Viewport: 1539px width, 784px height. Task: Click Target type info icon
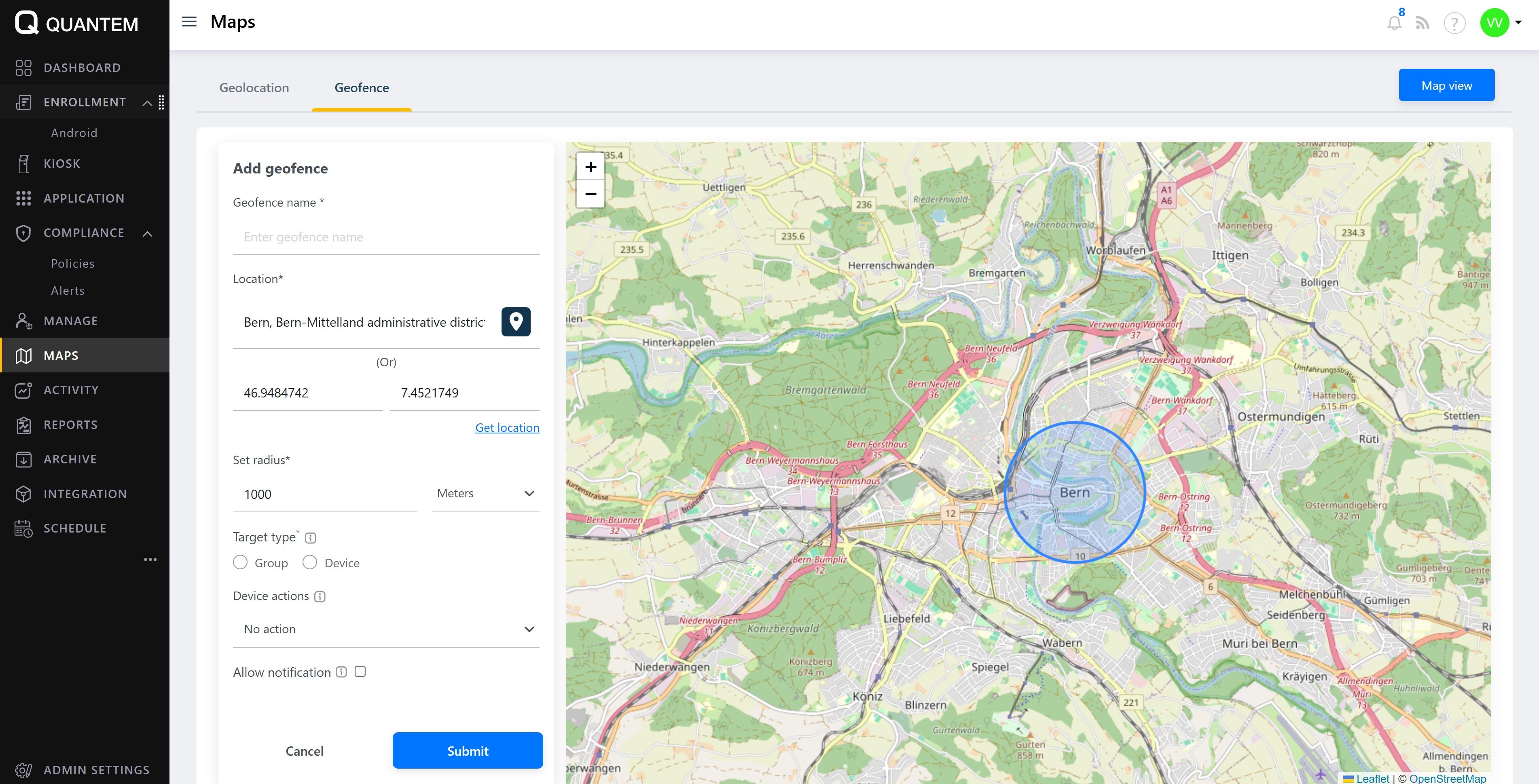311,537
